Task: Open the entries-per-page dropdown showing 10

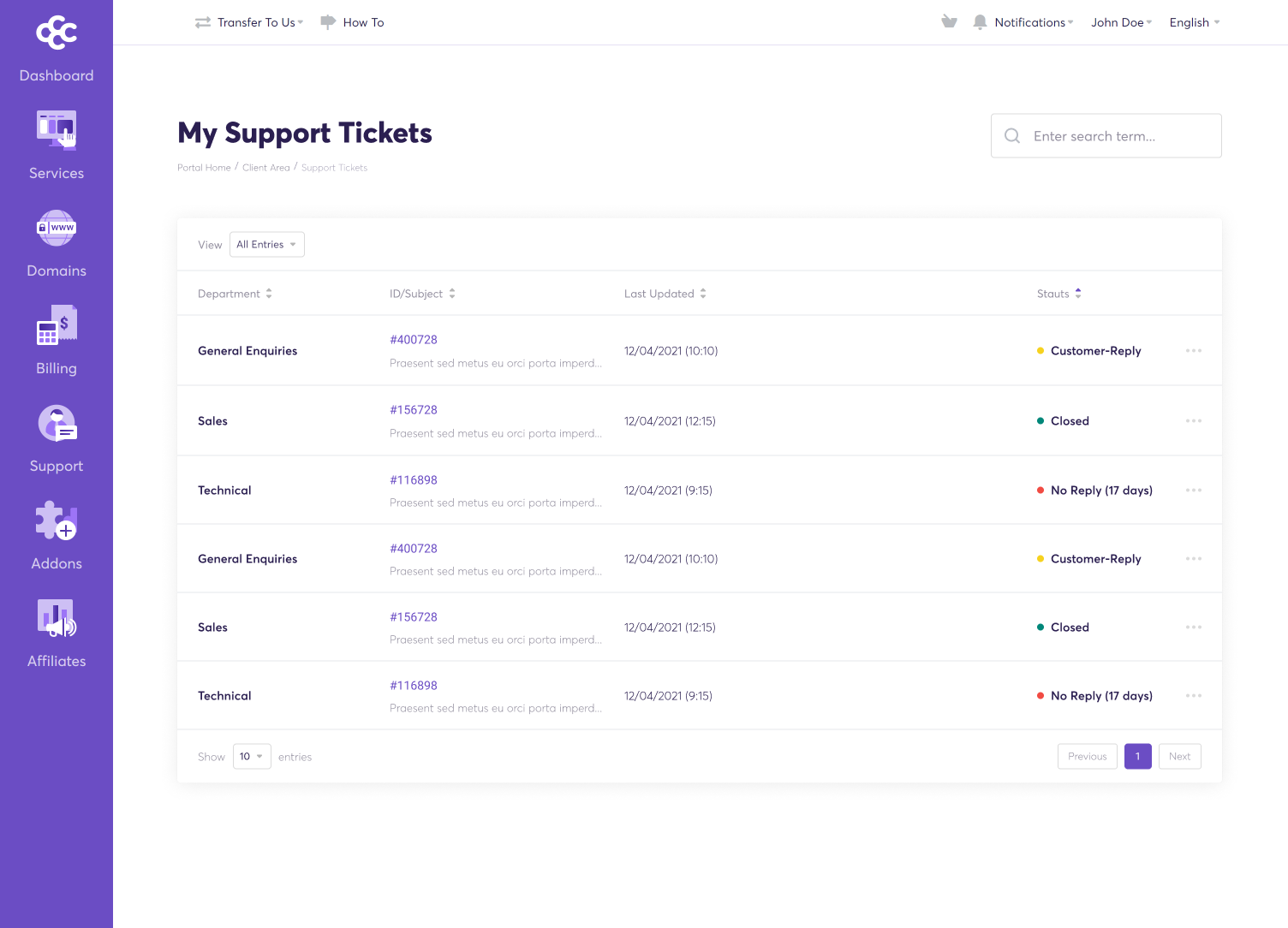Action: [252, 757]
